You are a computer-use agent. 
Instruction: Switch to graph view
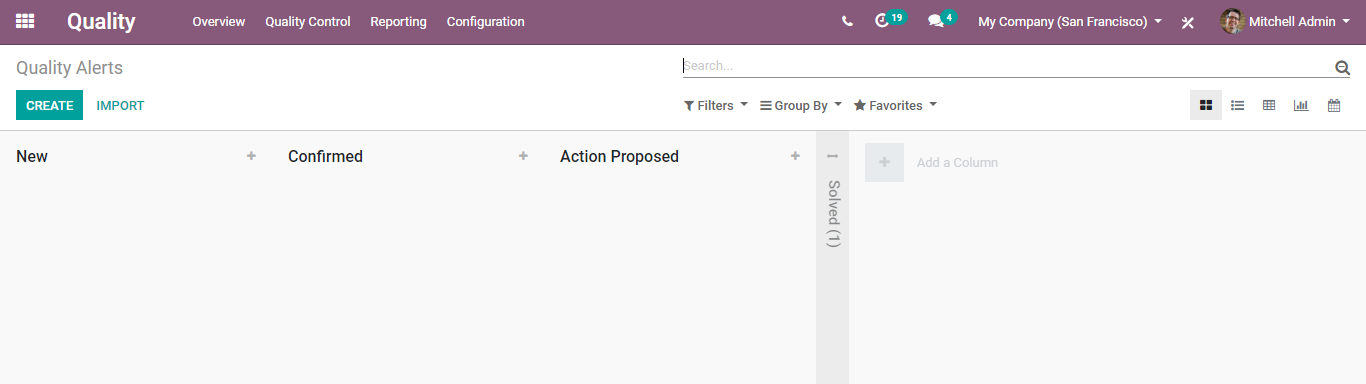click(x=1301, y=105)
